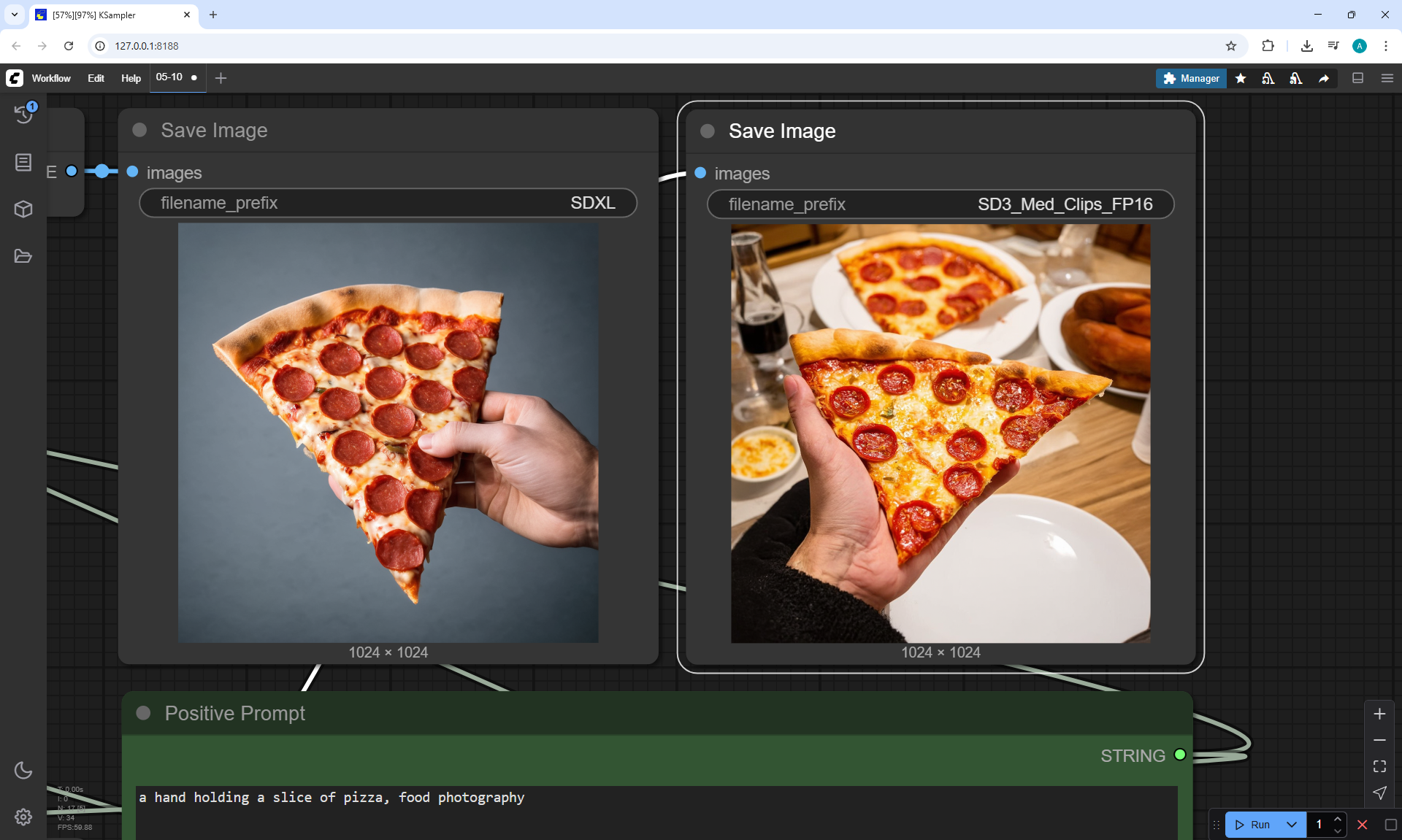The width and height of the screenshot is (1402, 840).
Task: Open settings gear icon in sidebar
Action: (23, 817)
